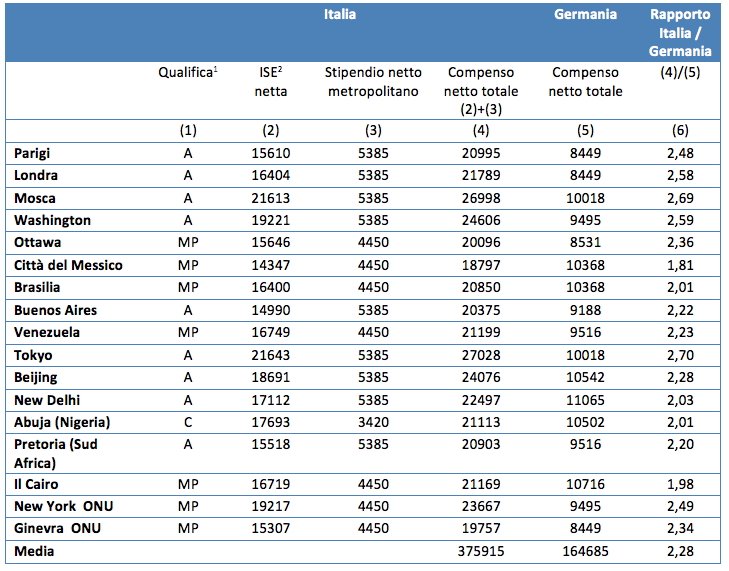
Task: Select the Rapporto Italia / Germania header
Action: (680, 33)
